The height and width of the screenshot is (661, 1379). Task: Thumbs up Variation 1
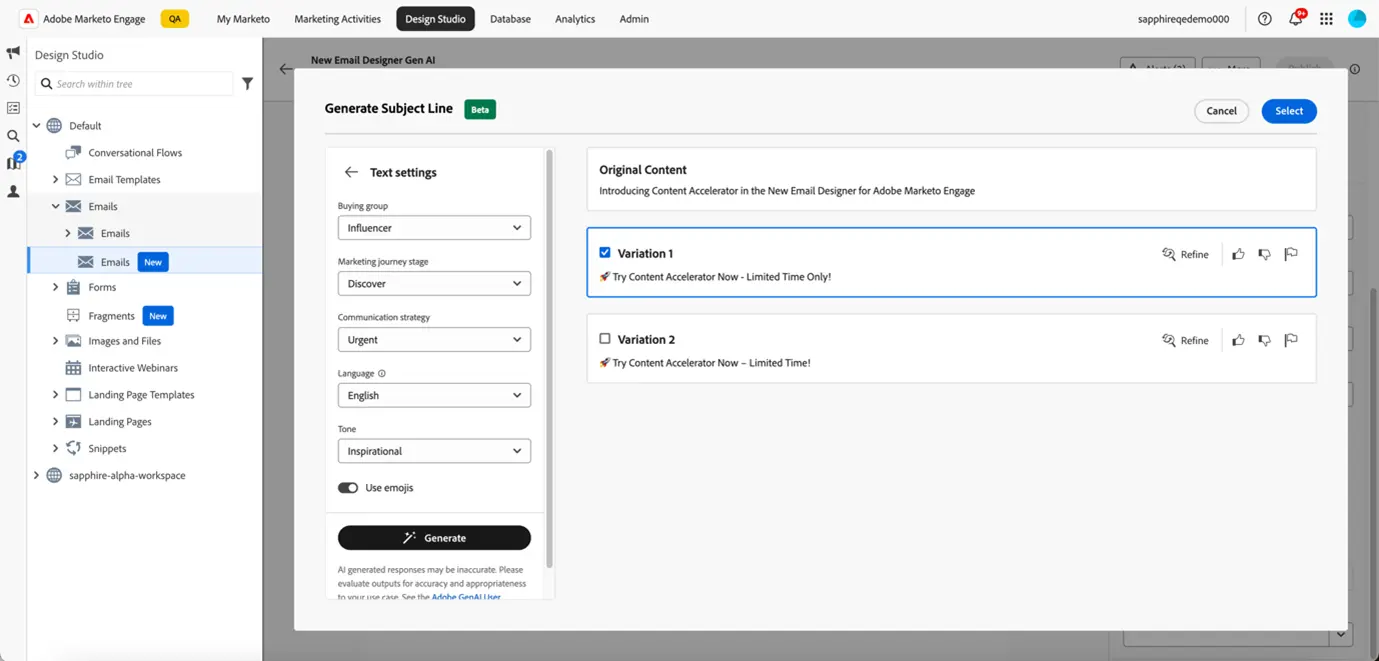click(1238, 254)
